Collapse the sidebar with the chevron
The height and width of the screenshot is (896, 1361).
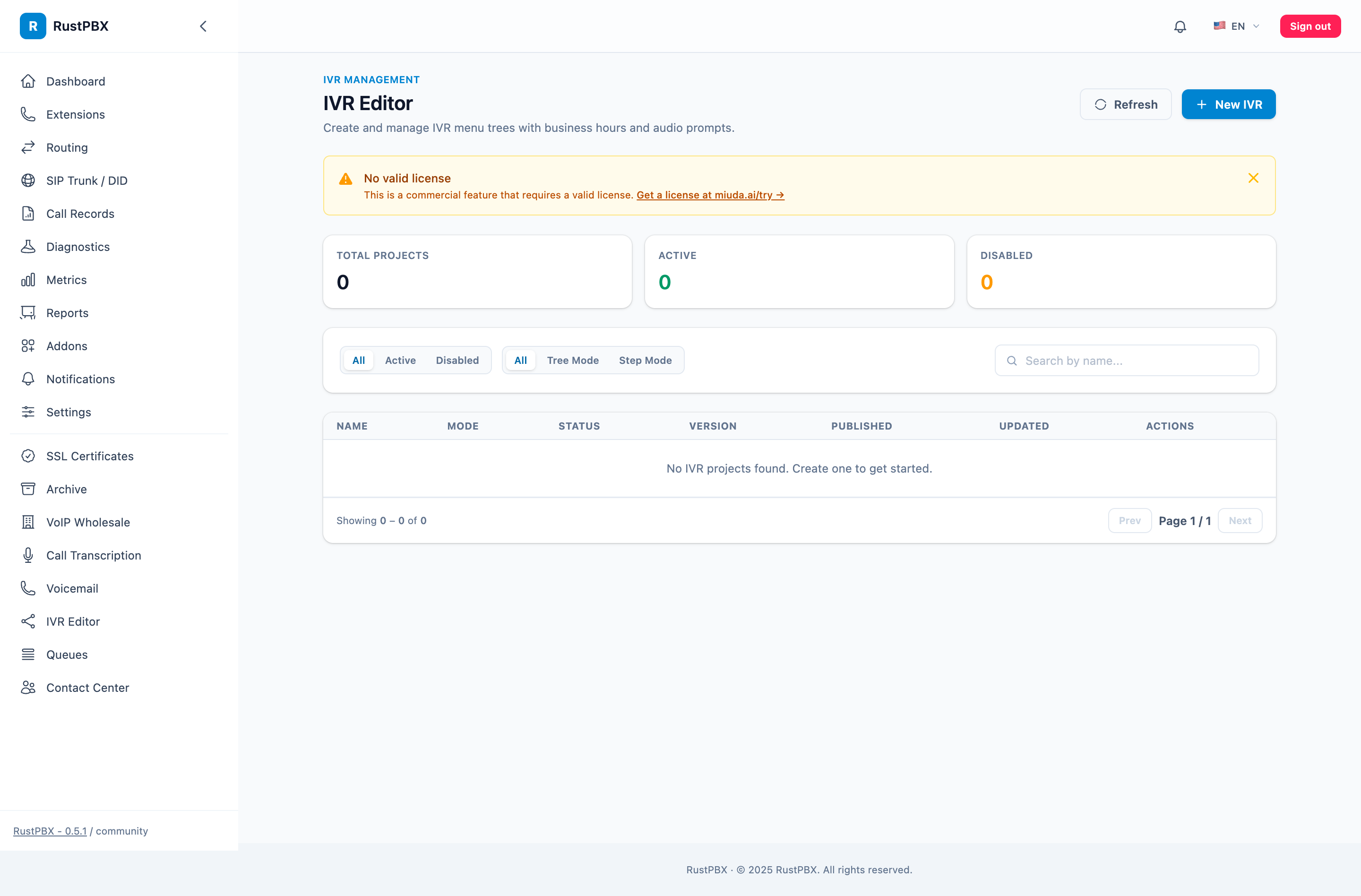pos(203,26)
